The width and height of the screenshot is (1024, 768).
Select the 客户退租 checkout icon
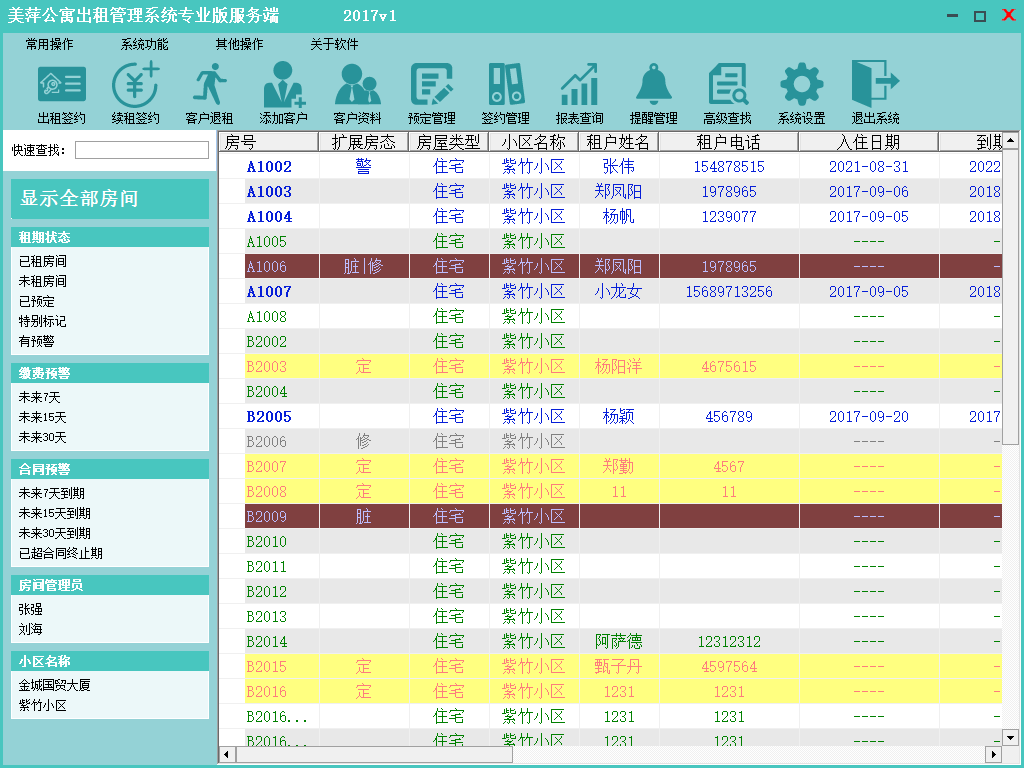point(209,87)
